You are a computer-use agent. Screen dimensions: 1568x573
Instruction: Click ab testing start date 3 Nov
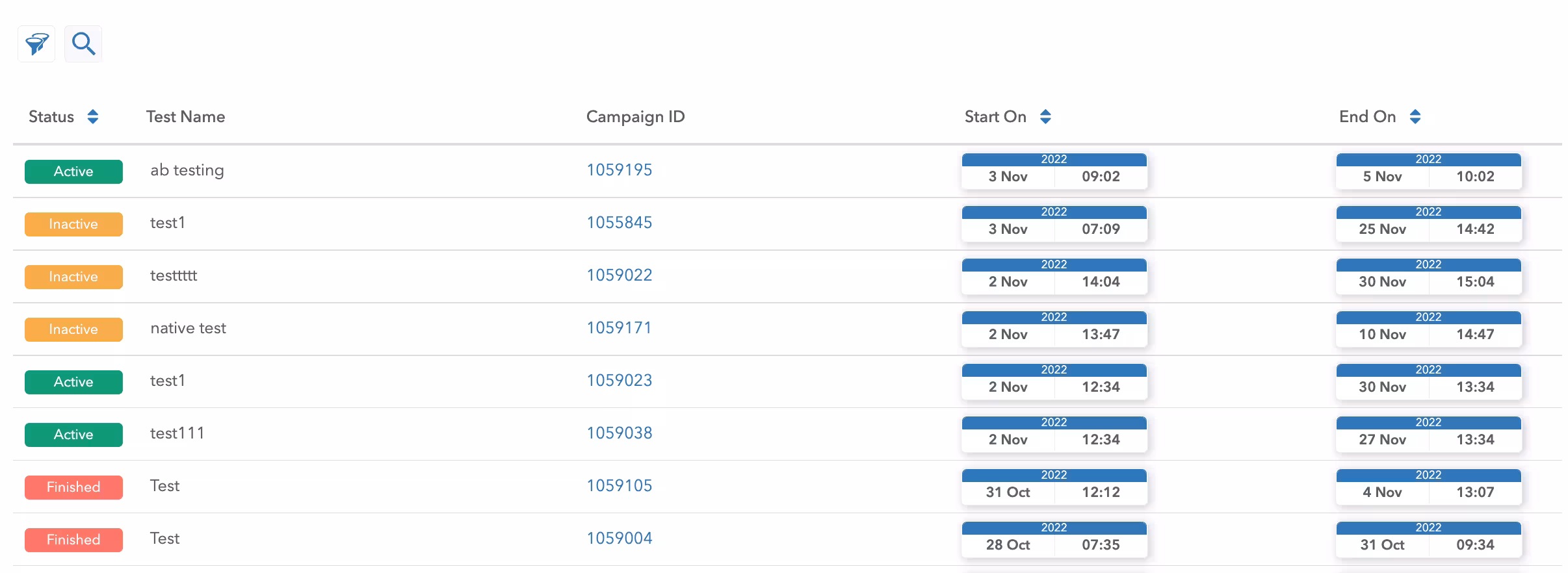point(1008,177)
